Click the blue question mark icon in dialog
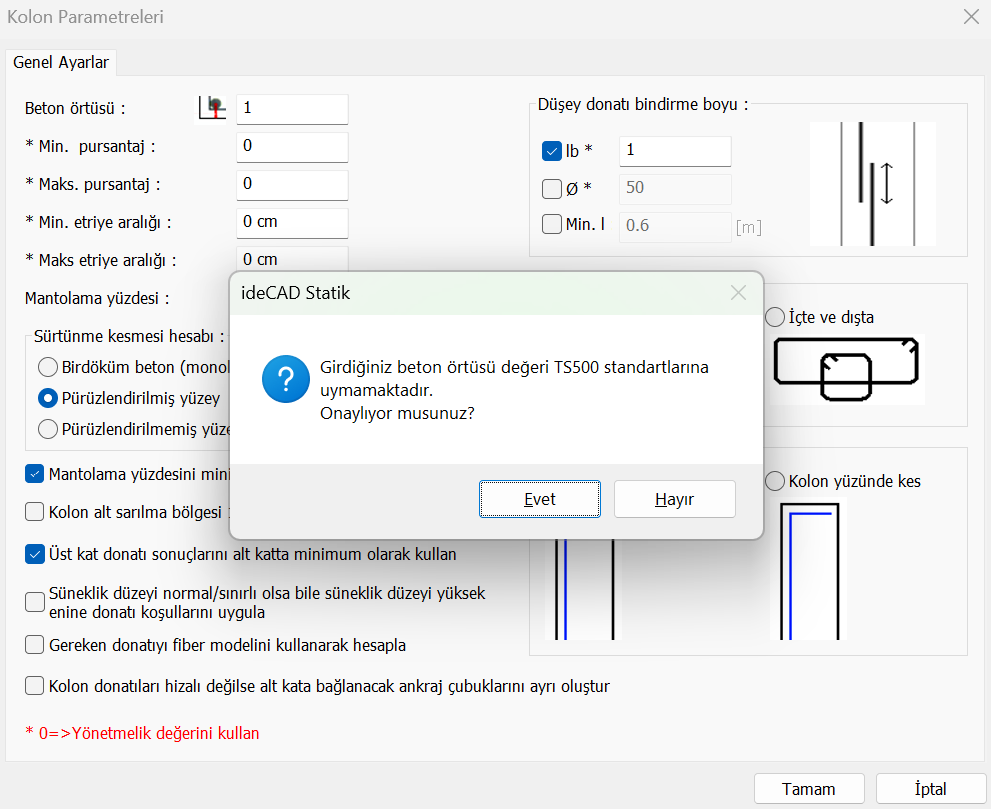Image resolution: width=991 pixels, height=809 pixels. [x=285, y=380]
